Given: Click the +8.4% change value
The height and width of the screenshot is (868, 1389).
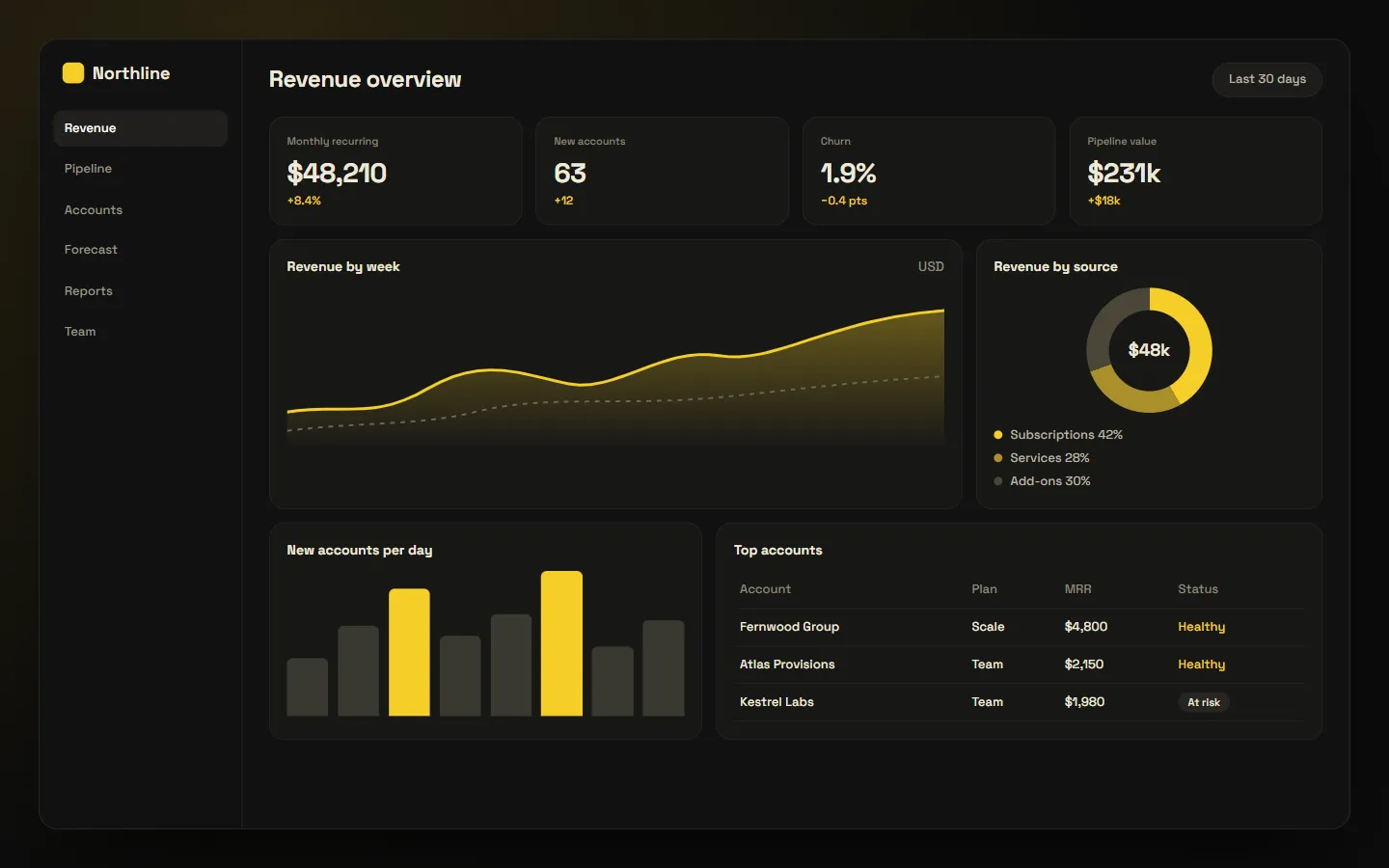Looking at the screenshot, I should click(304, 201).
